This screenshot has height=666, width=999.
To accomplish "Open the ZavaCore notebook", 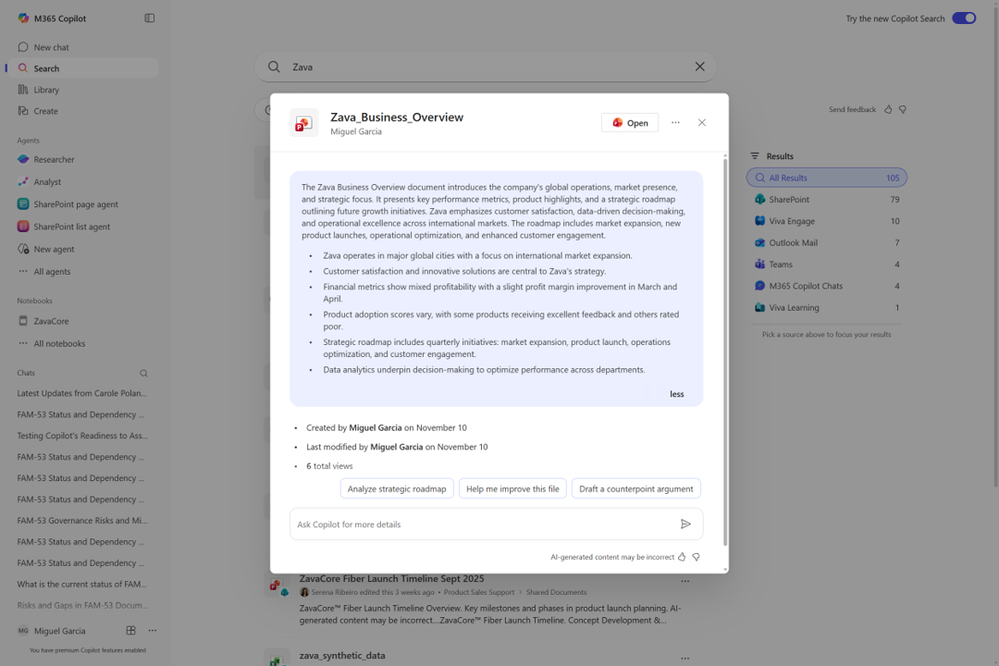I will [49, 321].
